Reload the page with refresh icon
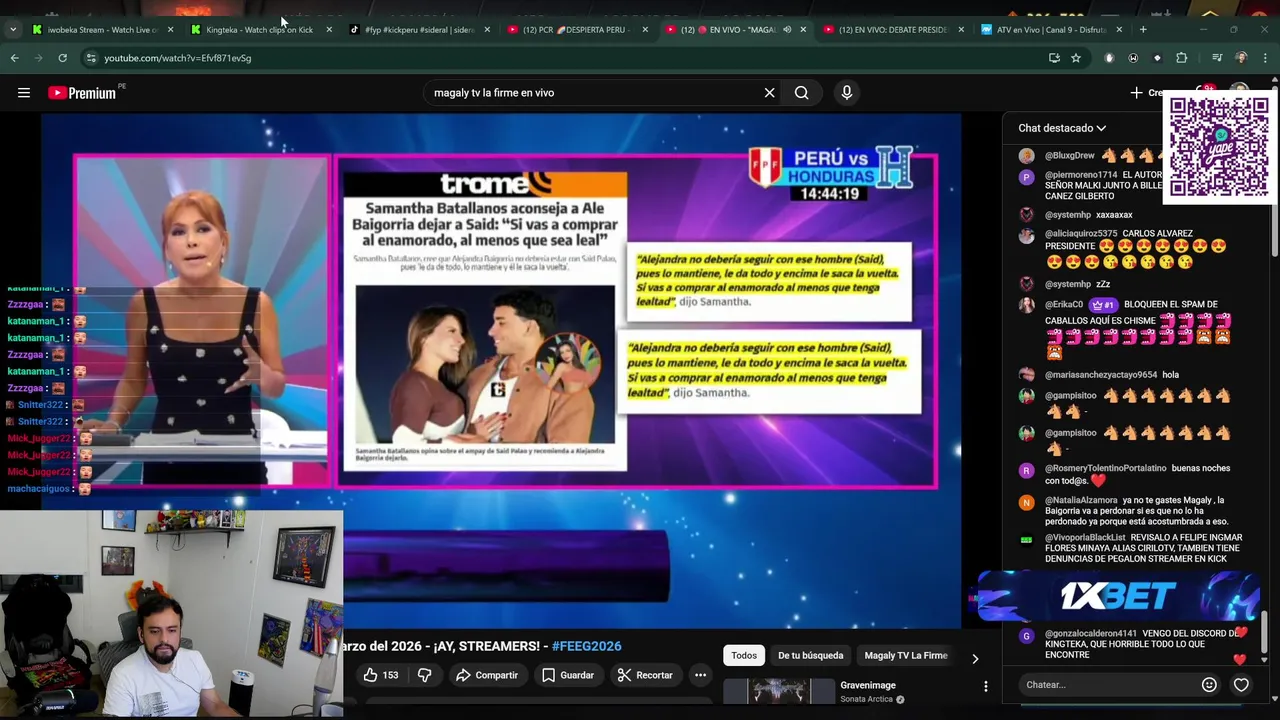The height and width of the screenshot is (720, 1280). pyautogui.click(x=62, y=58)
